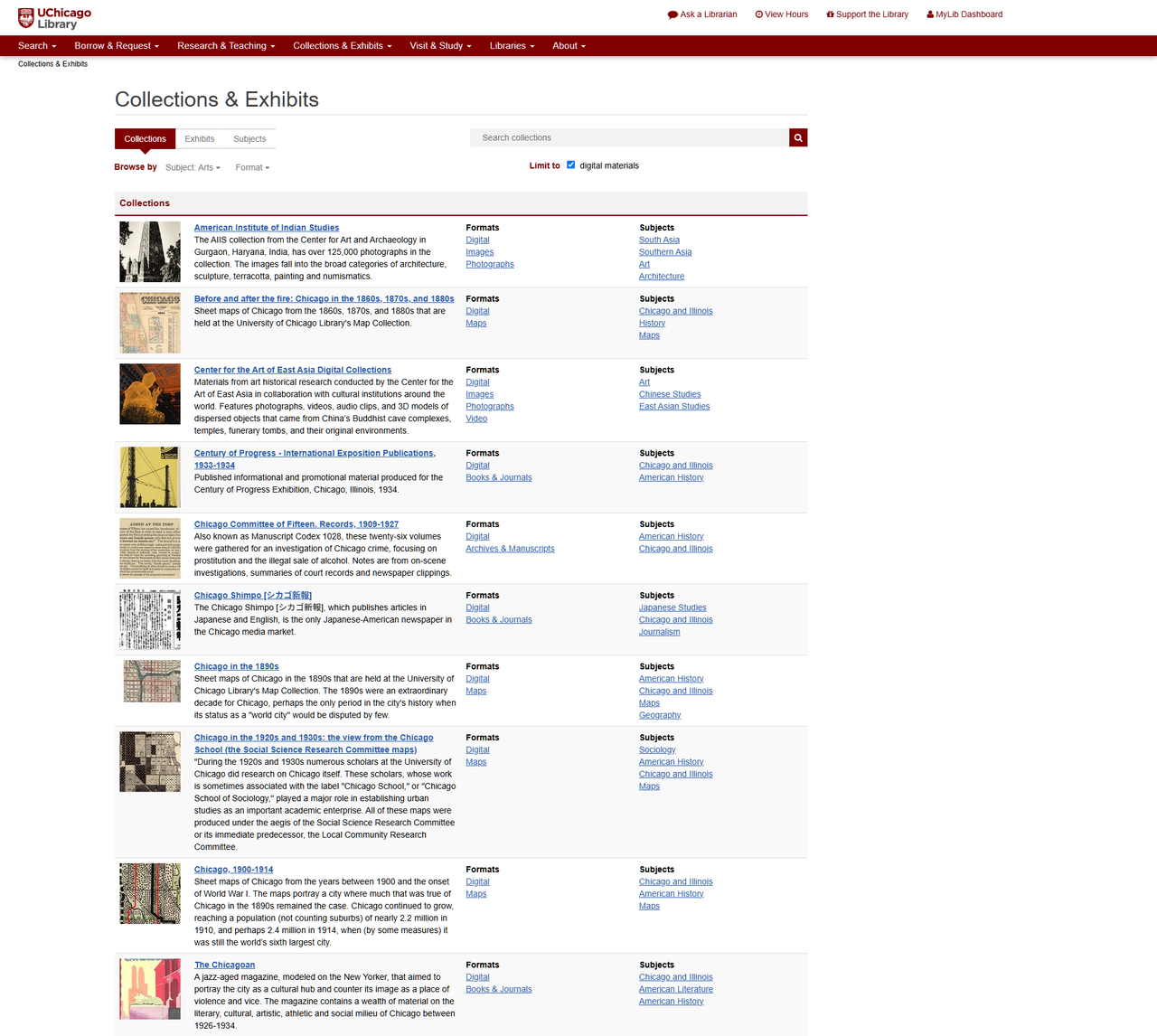Open the Subject: Arts browse dropdown

[x=193, y=167]
